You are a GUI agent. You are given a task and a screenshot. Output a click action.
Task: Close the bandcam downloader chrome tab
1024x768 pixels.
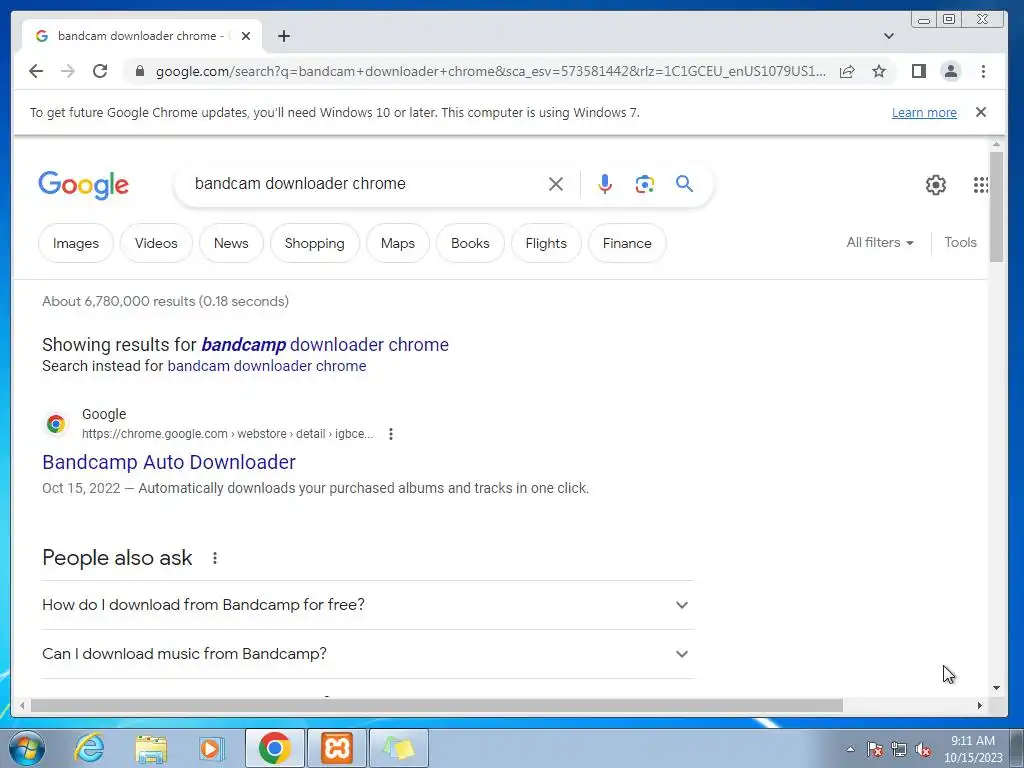[246, 36]
